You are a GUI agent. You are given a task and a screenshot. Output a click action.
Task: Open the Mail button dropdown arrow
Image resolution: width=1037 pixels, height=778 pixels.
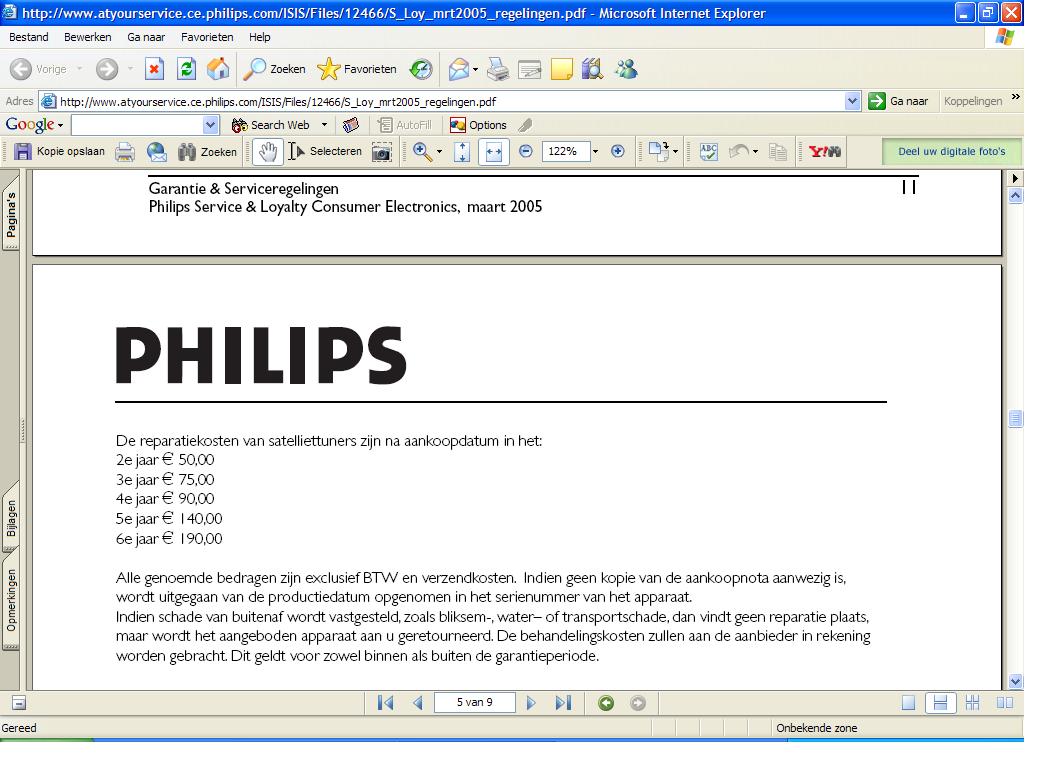475,69
